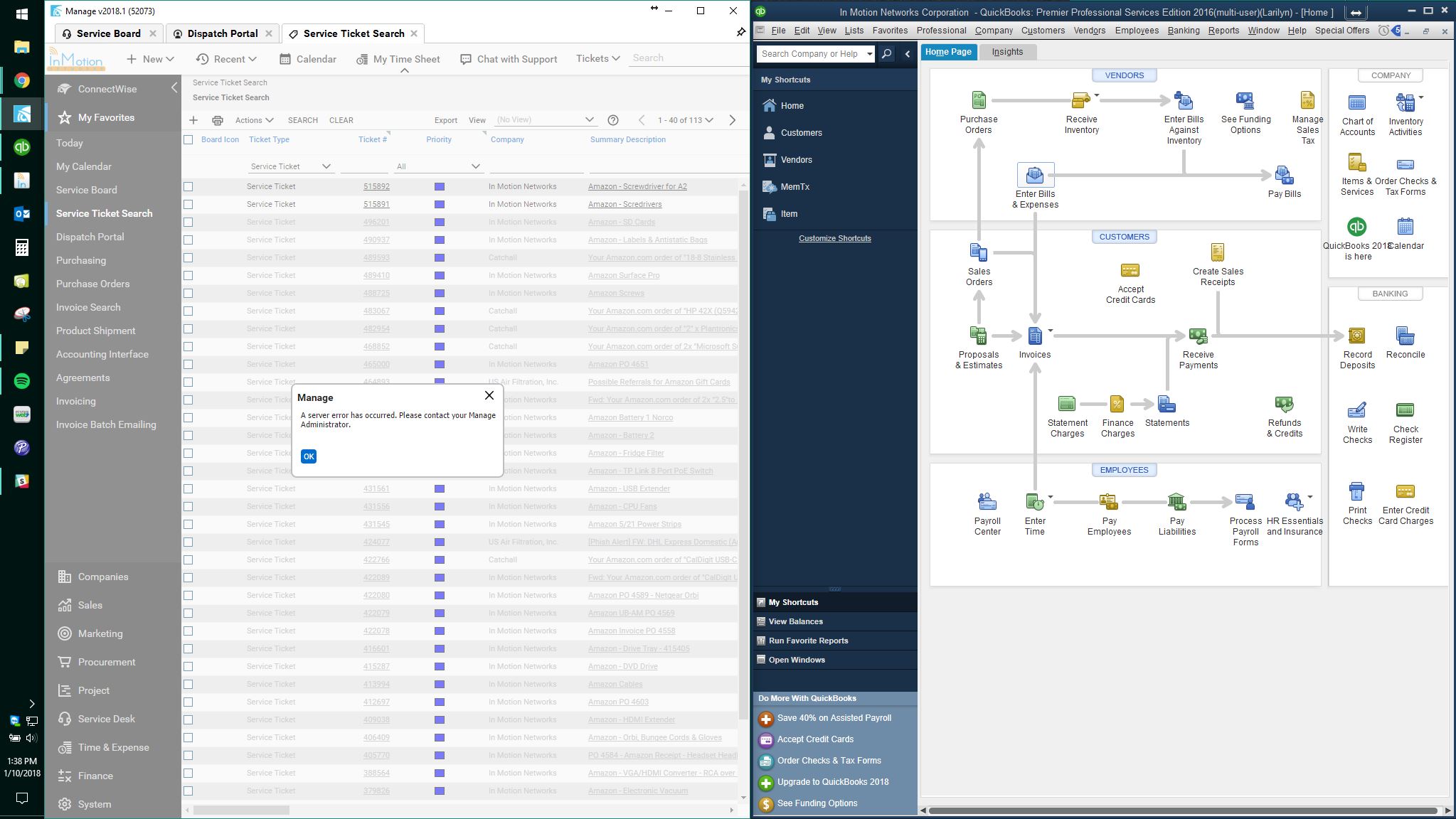Tick checkbox for ticket 515892
The image size is (1456, 819).
point(188,186)
